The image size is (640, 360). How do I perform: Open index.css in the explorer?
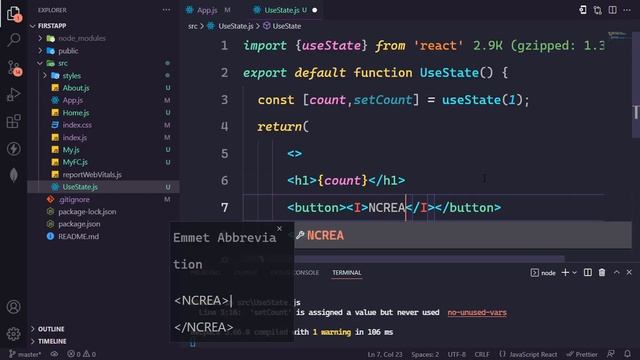tap(77, 125)
